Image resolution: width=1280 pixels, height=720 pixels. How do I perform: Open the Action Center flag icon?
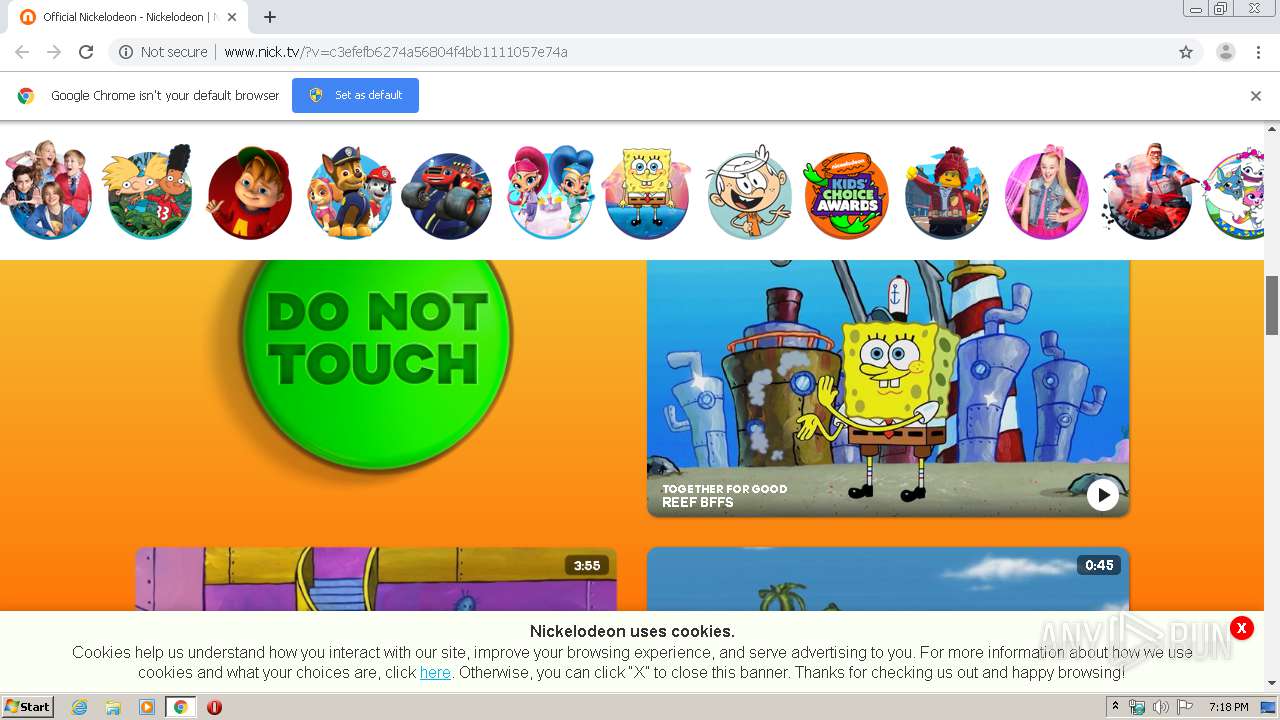click(1185, 707)
